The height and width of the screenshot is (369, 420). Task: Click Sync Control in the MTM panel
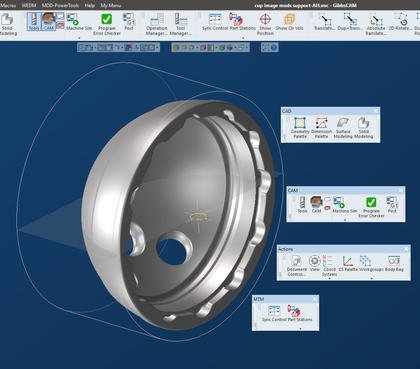274,313
